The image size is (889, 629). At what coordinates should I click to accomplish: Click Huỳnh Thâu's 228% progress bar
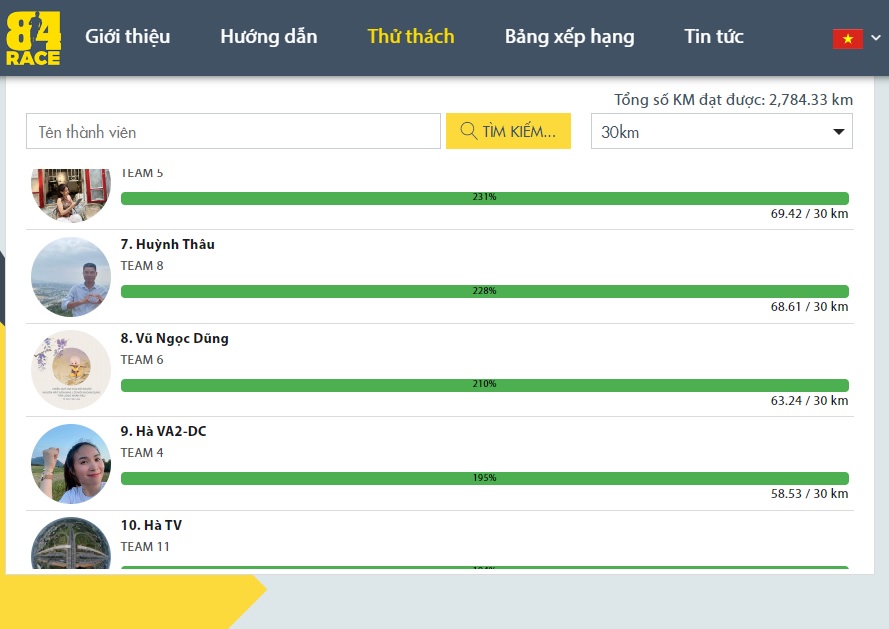point(484,291)
